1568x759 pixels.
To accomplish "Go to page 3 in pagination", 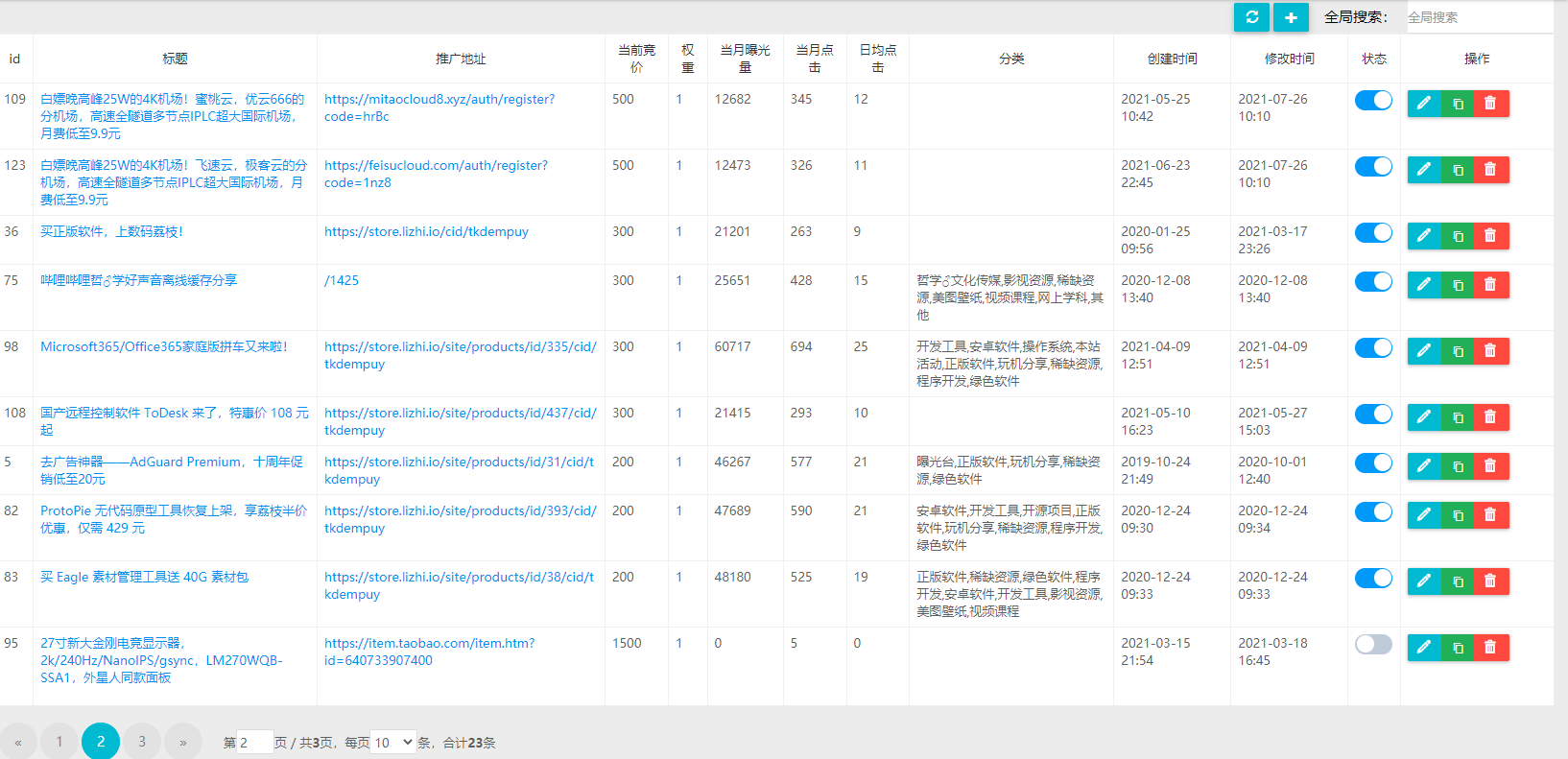I will pyautogui.click(x=142, y=742).
